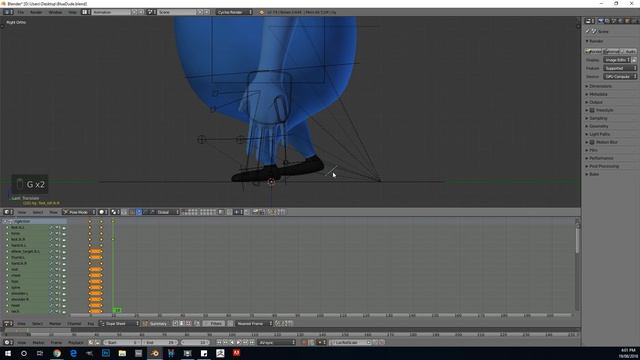Image resolution: width=640 pixels, height=360 pixels.
Task: Select the Render tab icon in properties
Action: point(600,21)
